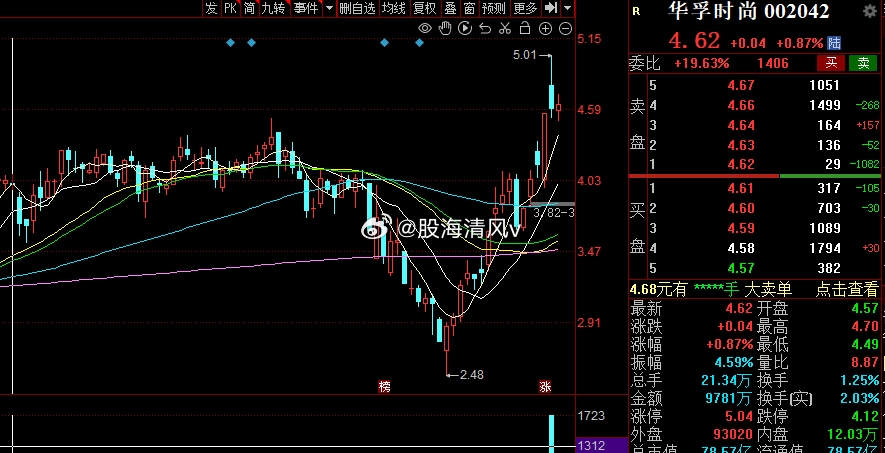Click 删自选 to remove from watchlist
Image resolution: width=885 pixels, height=453 pixels.
tap(357, 8)
